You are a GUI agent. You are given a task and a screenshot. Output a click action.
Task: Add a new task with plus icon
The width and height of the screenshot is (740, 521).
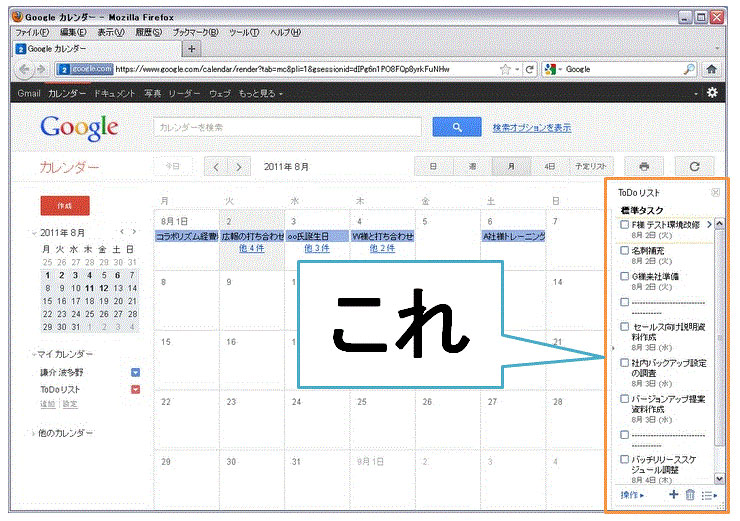click(673, 494)
